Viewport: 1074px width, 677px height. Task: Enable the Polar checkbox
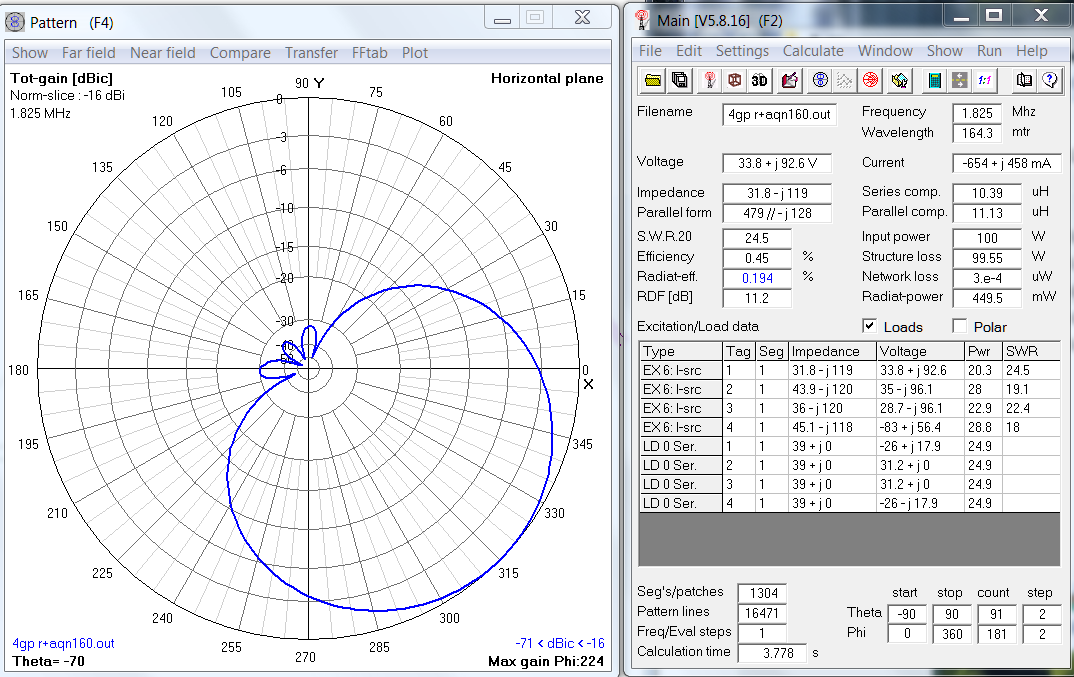point(960,326)
